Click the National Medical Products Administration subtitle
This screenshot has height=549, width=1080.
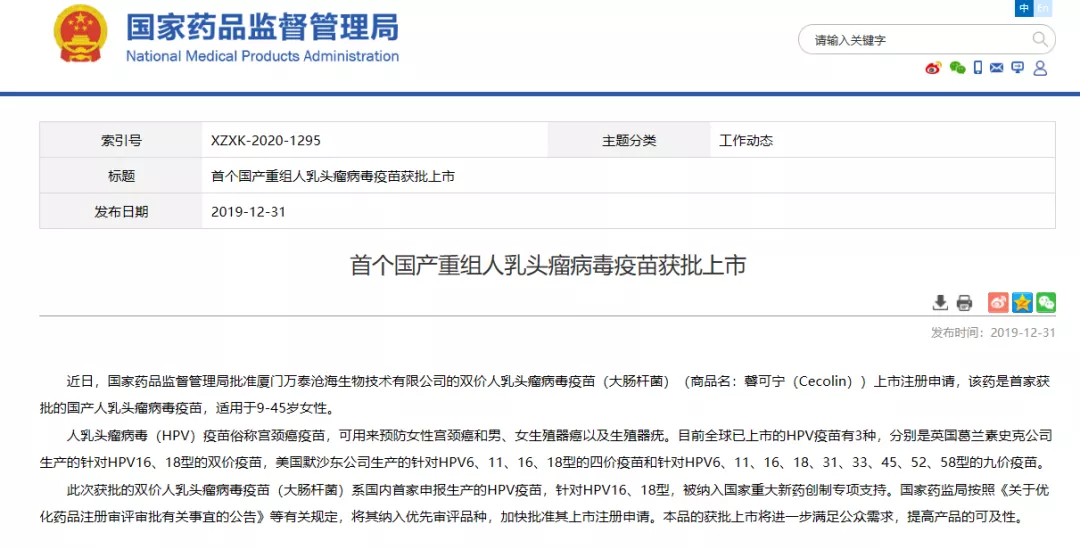pos(262,56)
